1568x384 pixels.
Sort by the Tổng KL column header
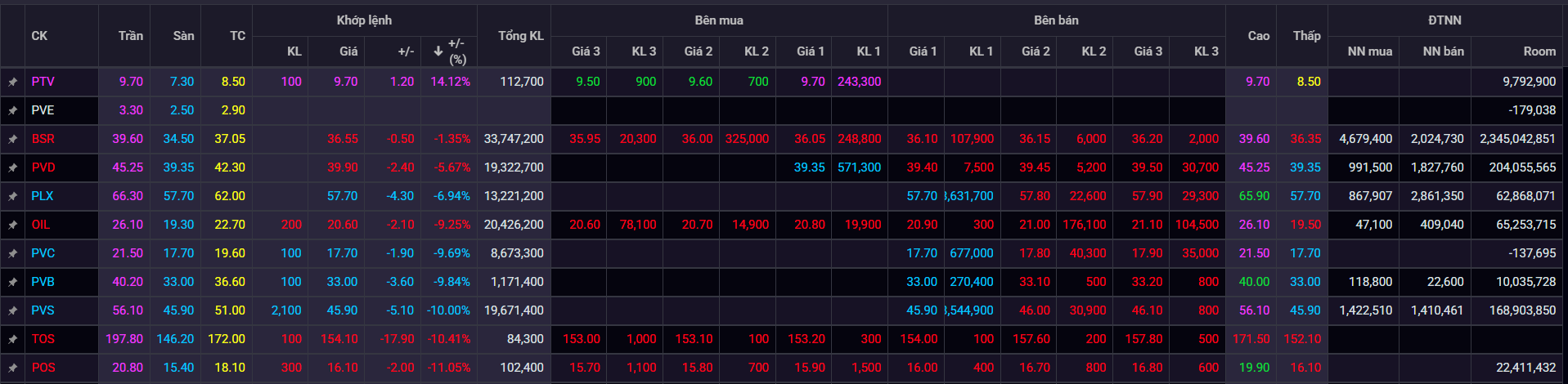(520, 36)
